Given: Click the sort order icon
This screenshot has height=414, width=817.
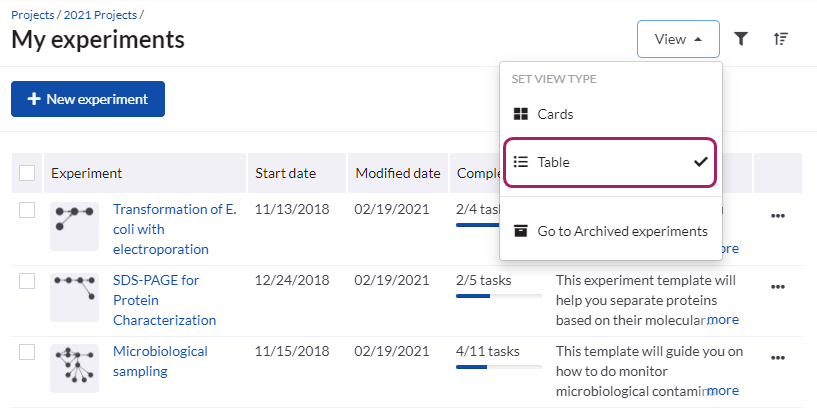Looking at the screenshot, I should pos(781,39).
